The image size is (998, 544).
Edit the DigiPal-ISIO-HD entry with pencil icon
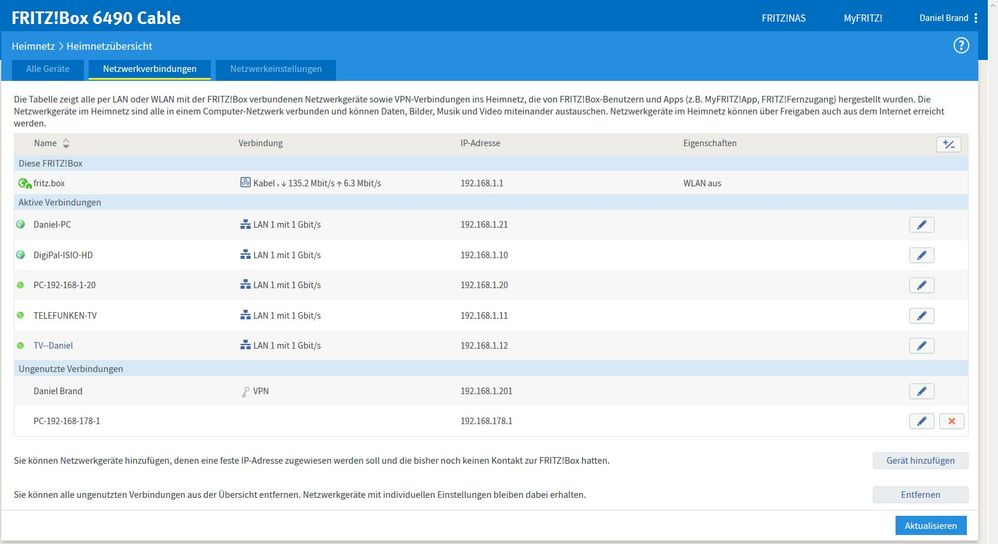coord(922,255)
